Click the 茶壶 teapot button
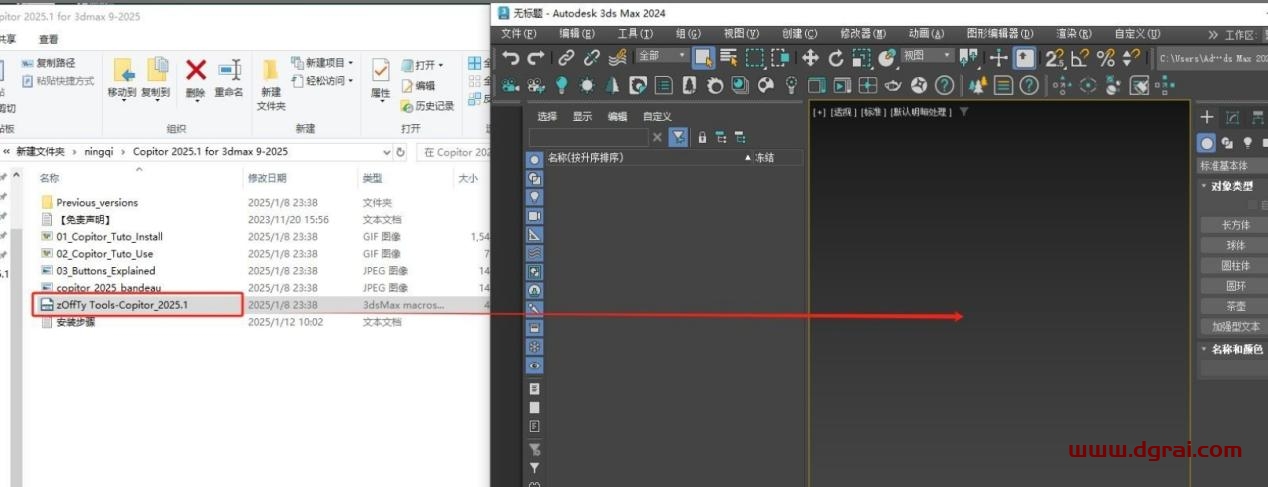 coord(1235,306)
